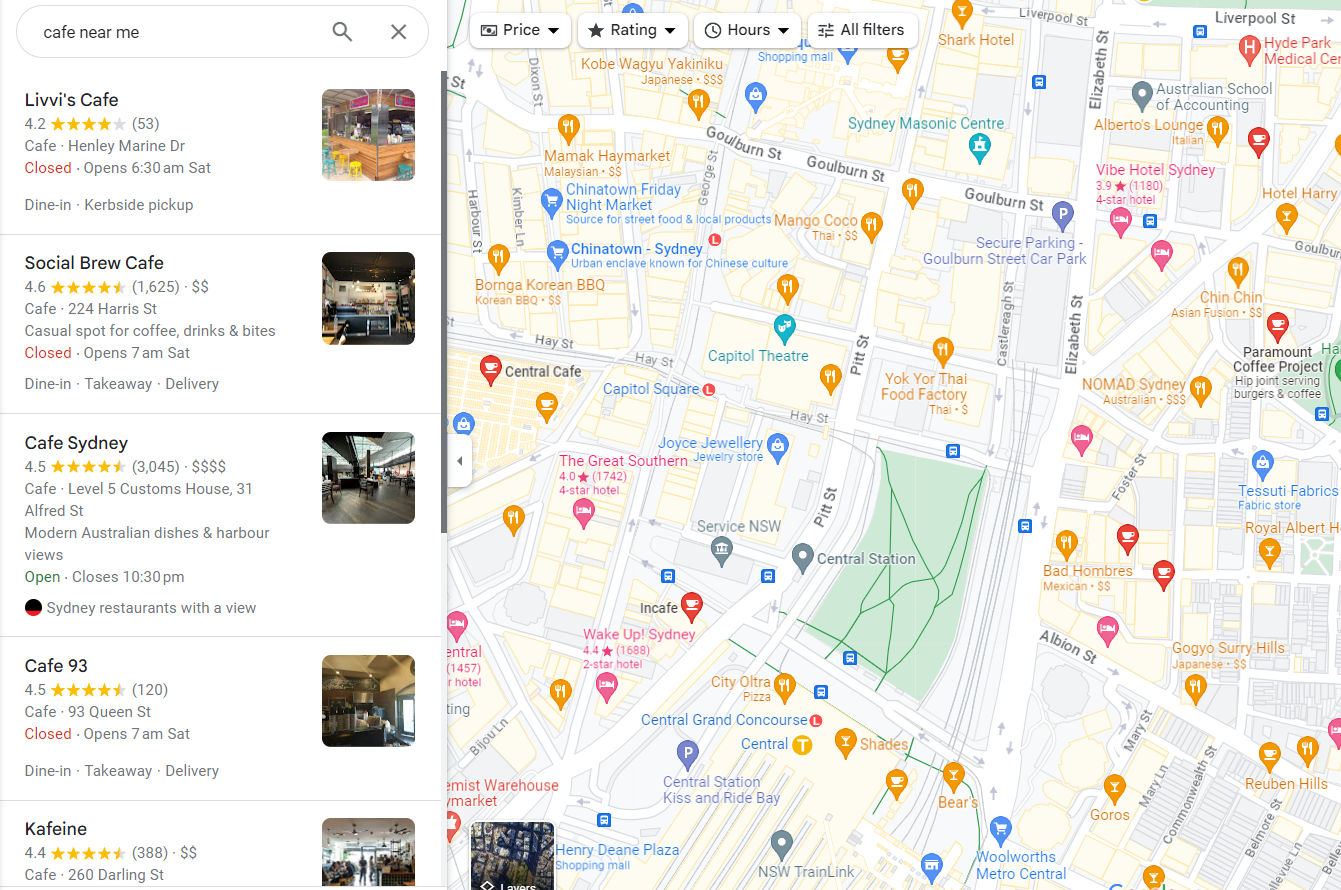Expand the Rating filter dropdown
Image resolution: width=1341 pixels, height=890 pixels.
pyautogui.click(x=633, y=30)
